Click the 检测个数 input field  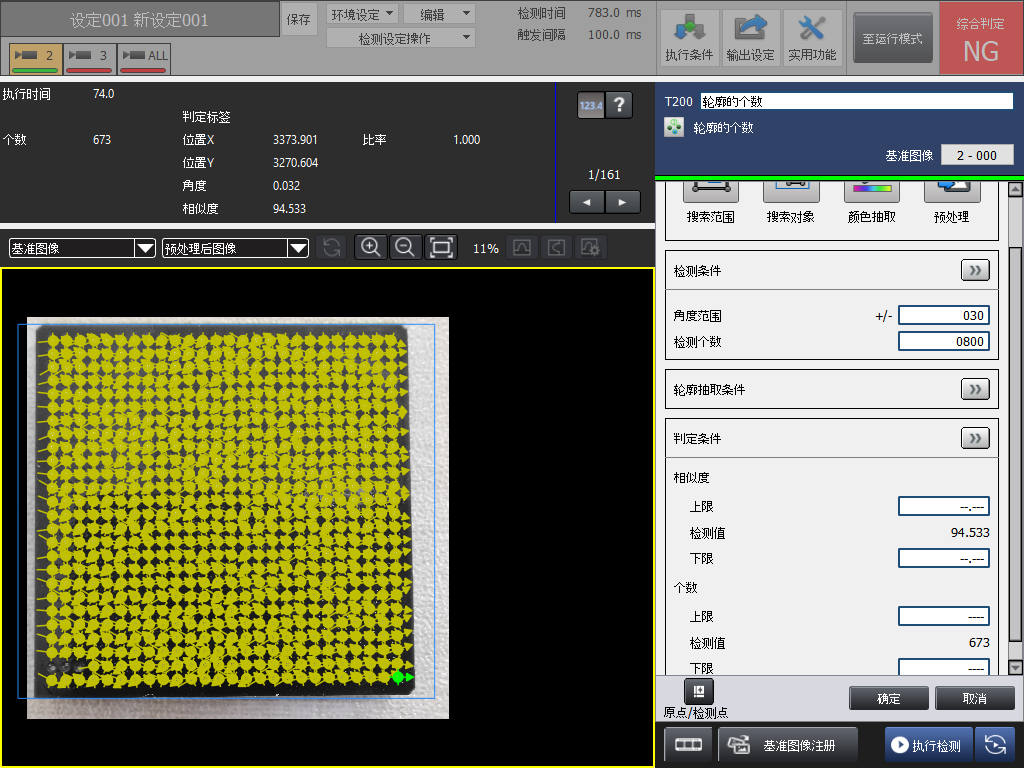943,341
